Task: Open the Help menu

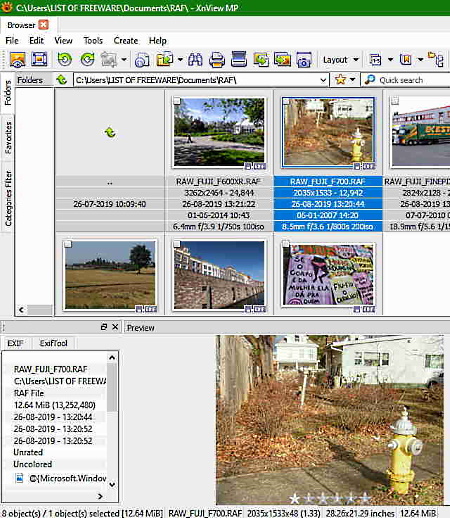Action: 158,41
